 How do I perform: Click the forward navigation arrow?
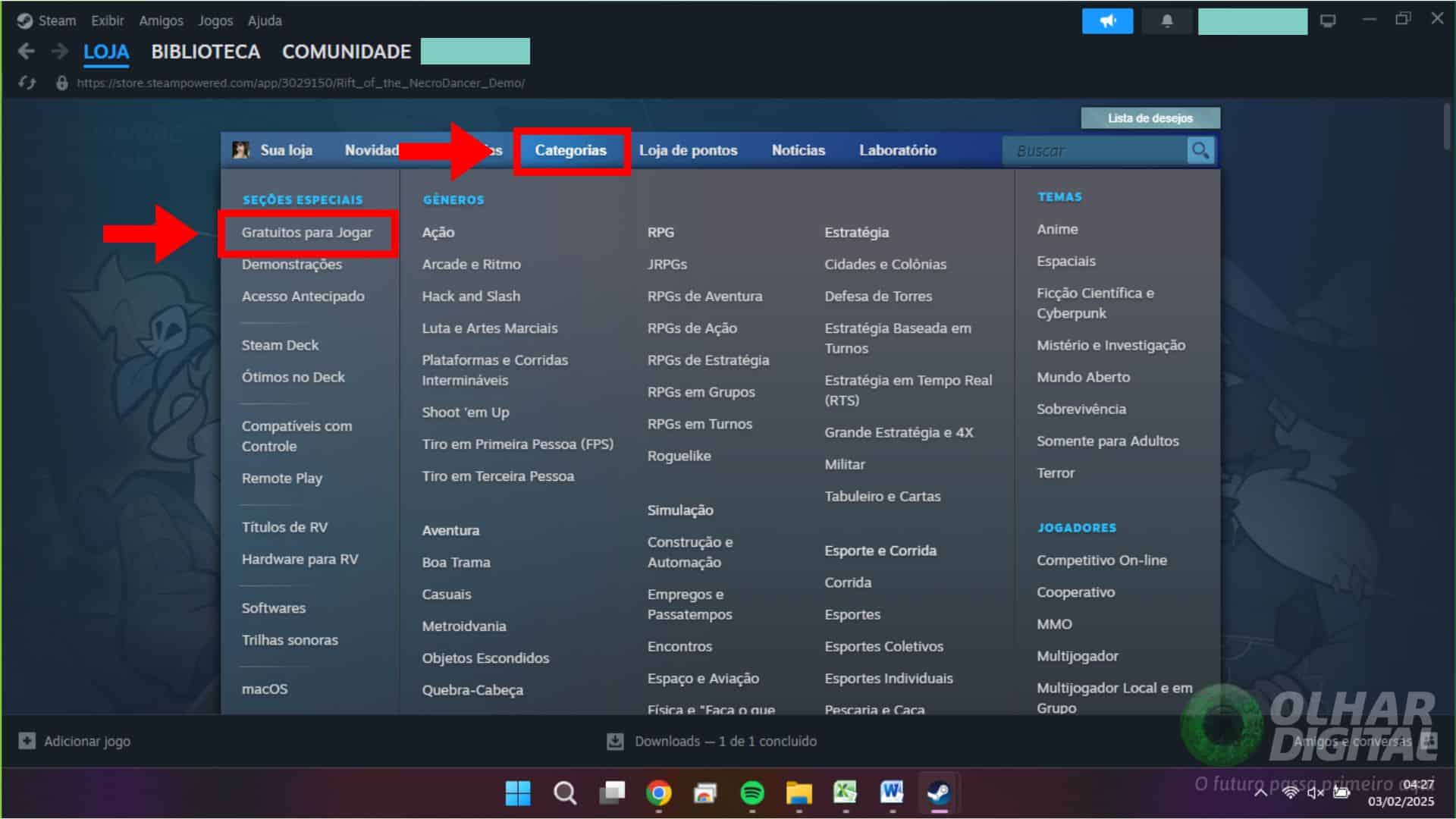coord(59,52)
